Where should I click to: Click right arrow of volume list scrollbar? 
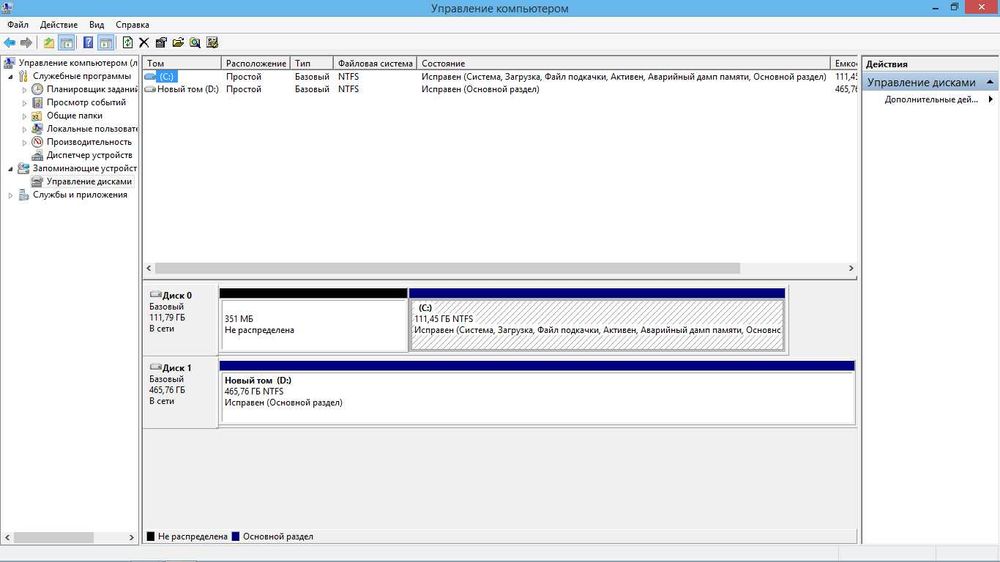point(851,269)
